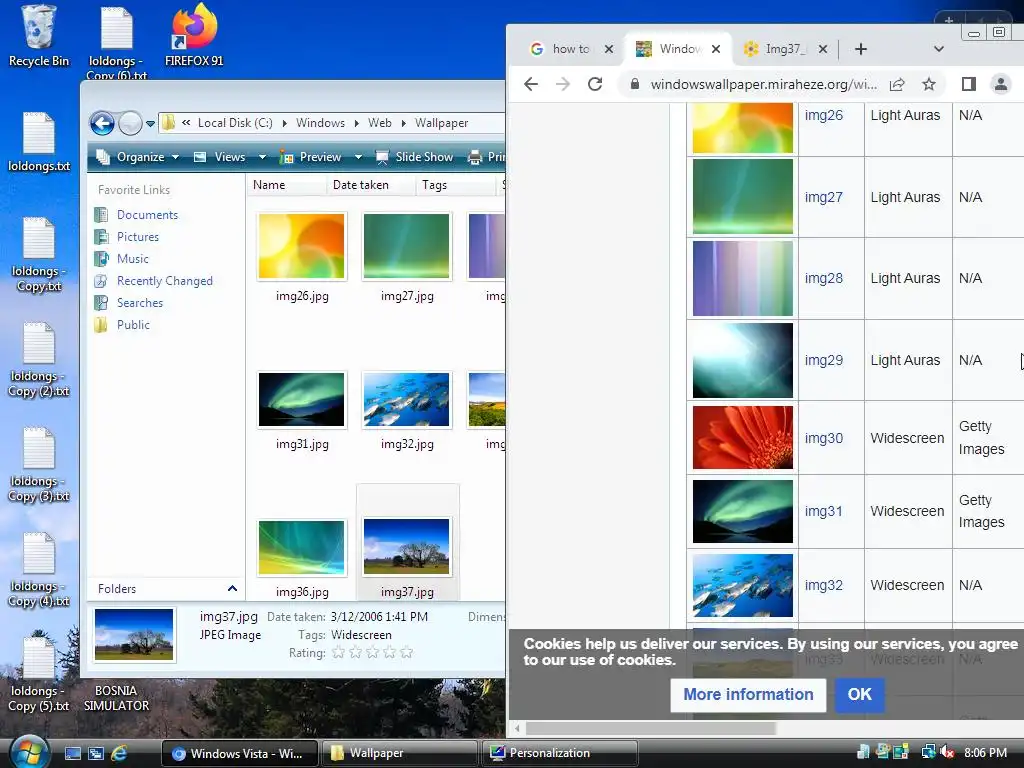This screenshot has width=1024, height=768.
Task: Accept cookies with the OK button
Action: click(859, 695)
